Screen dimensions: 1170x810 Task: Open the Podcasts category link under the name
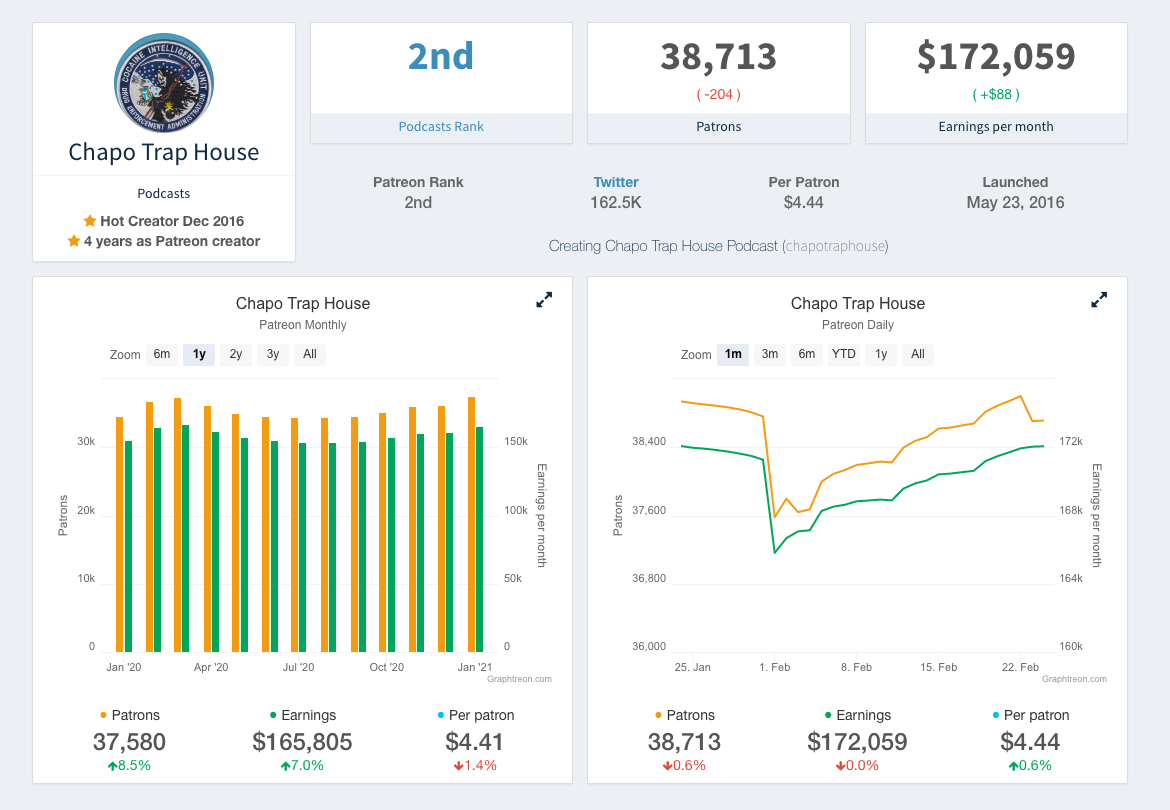pos(163,193)
